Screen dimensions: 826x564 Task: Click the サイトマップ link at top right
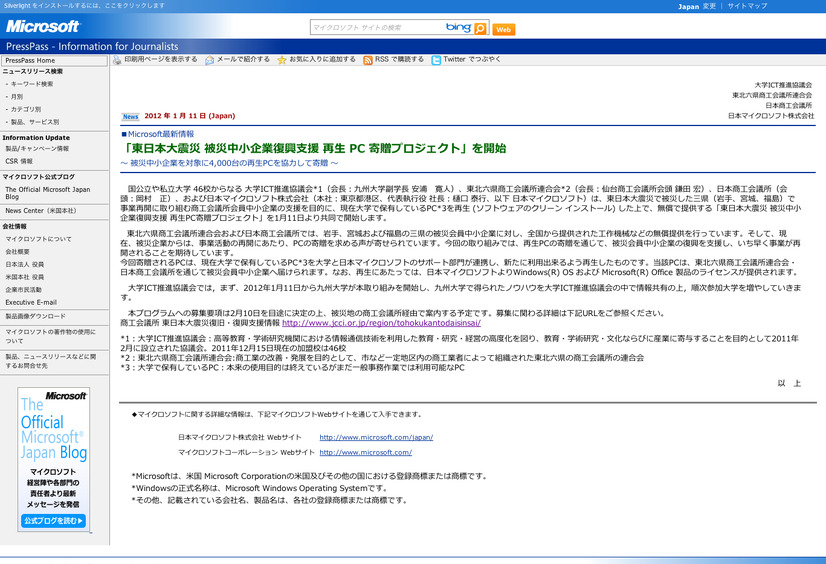(x=747, y=6)
